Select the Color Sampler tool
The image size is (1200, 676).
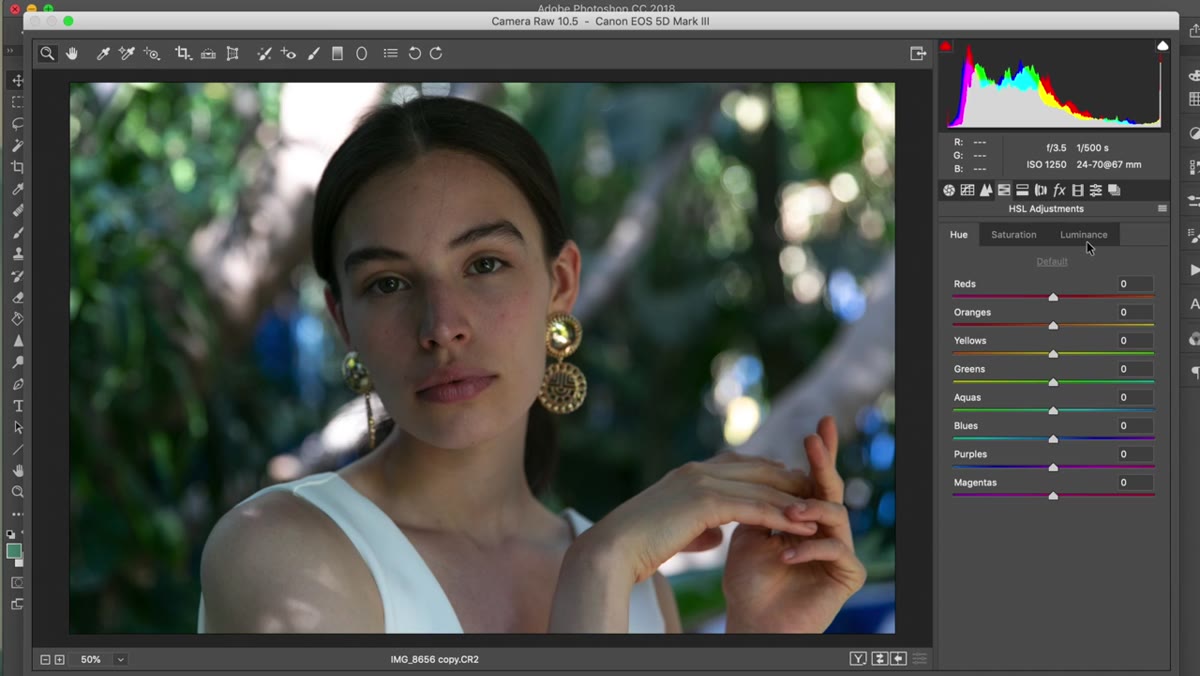(127, 53)
